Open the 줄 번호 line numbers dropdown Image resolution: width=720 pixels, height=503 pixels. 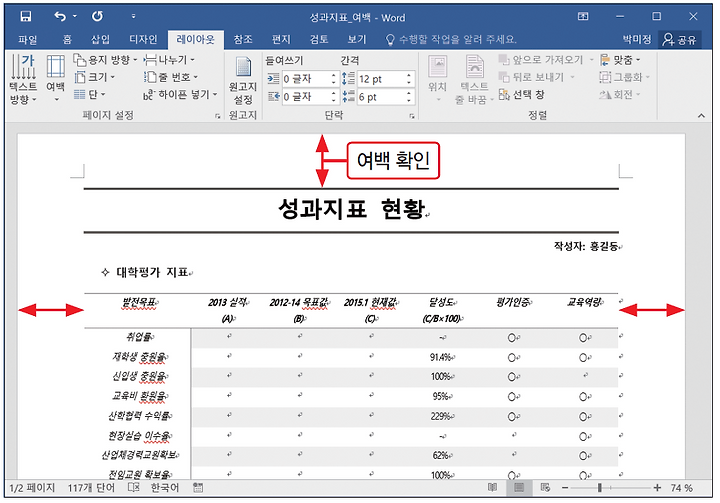tap(170, 77)
